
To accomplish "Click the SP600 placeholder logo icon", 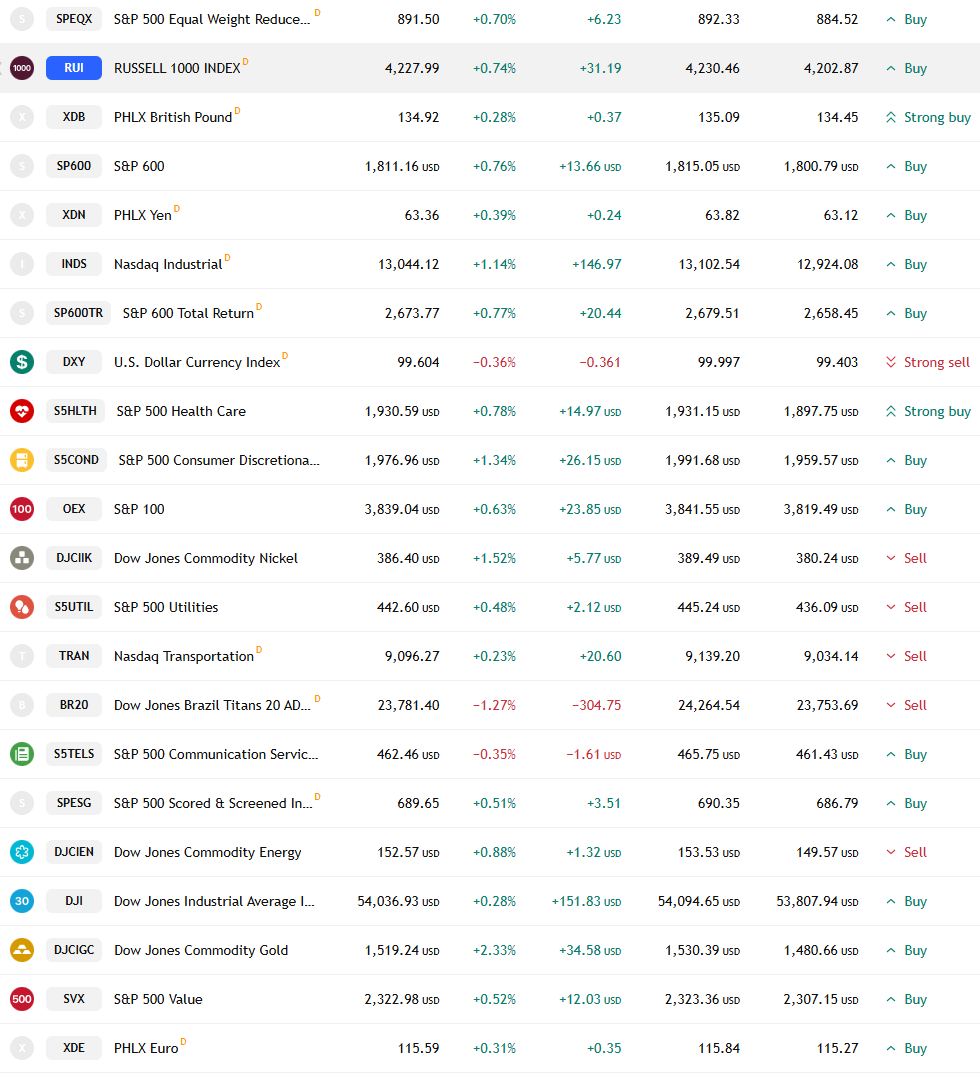I will pos(22,166).
